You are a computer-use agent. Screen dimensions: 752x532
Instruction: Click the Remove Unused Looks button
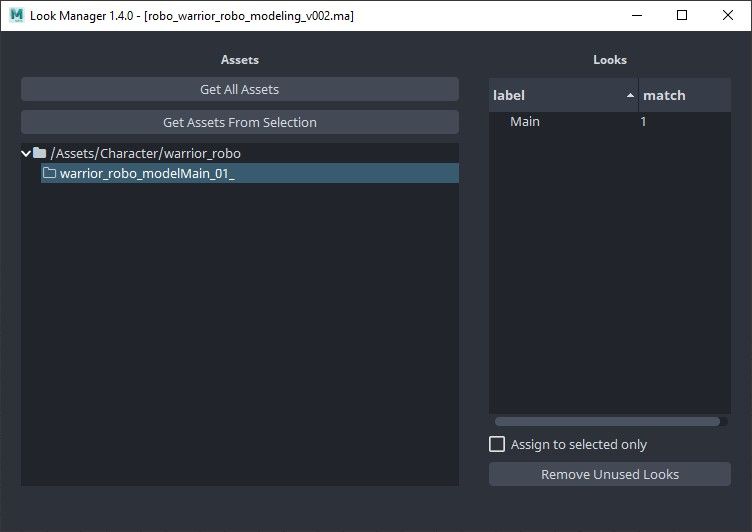click(x=609, y=474)
